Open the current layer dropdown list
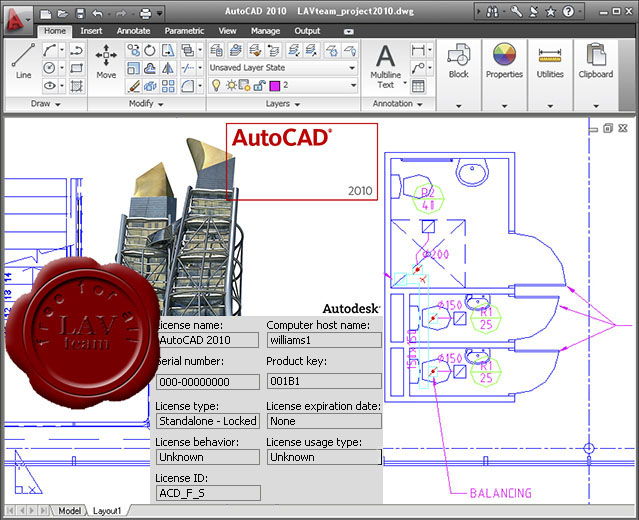 pyautogui.click(x=353, y=85)
